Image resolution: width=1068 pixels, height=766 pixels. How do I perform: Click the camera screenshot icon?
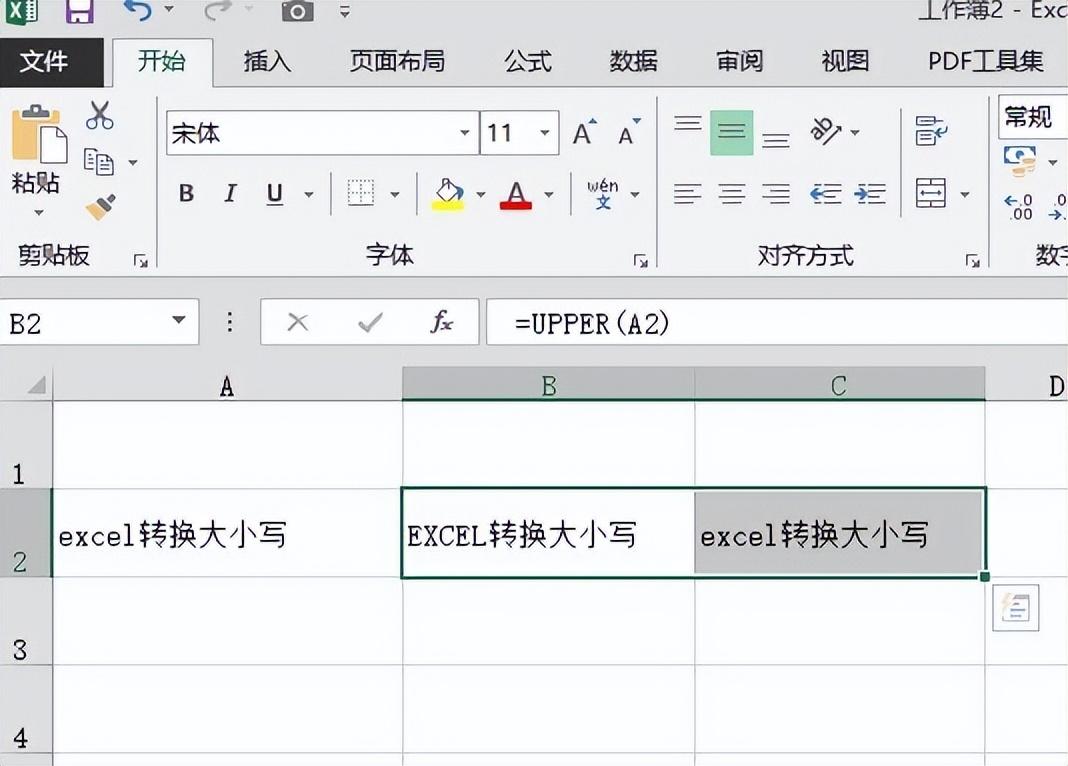[298, 10]
